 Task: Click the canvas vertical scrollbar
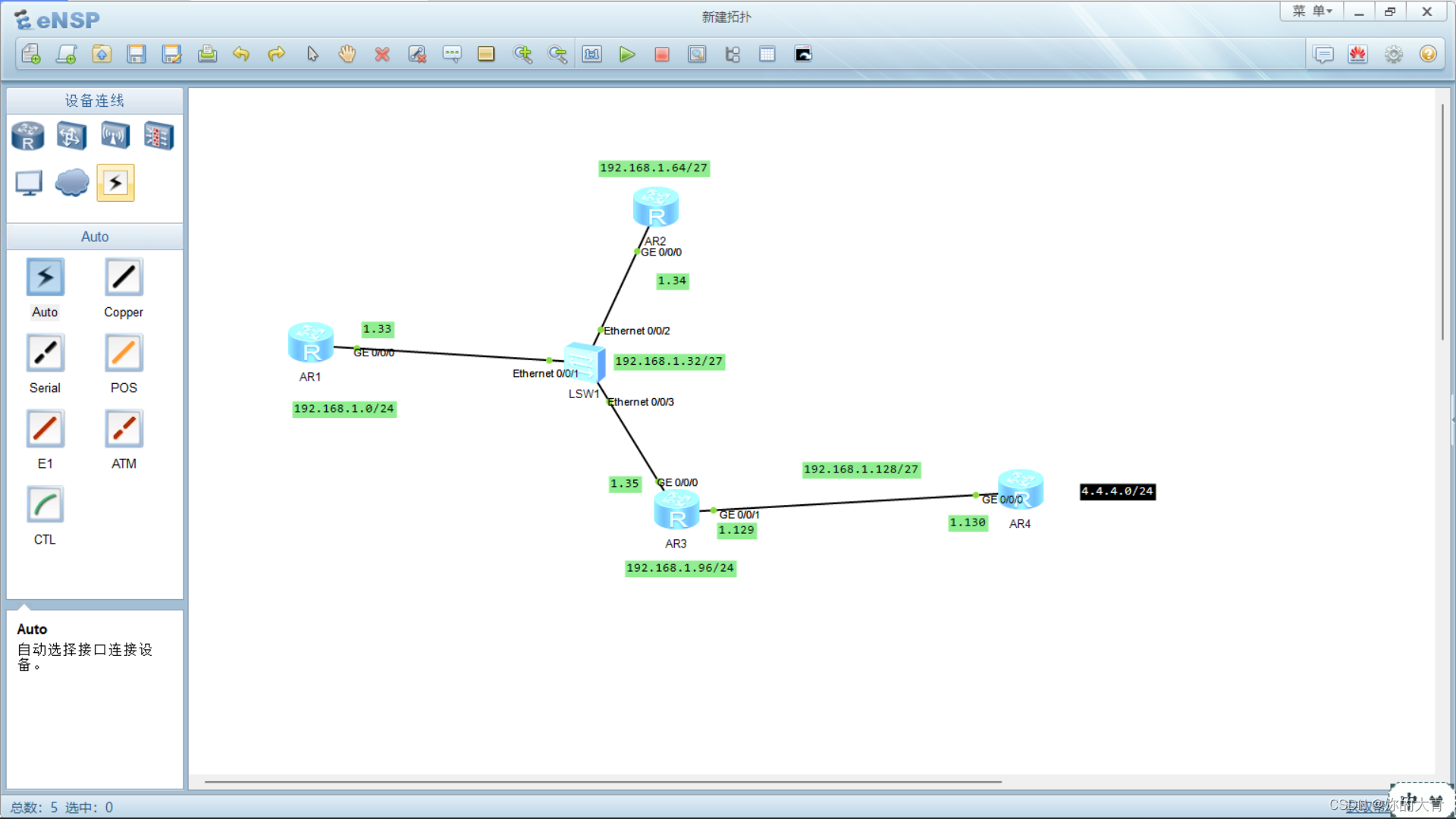tap(1442, 221)
